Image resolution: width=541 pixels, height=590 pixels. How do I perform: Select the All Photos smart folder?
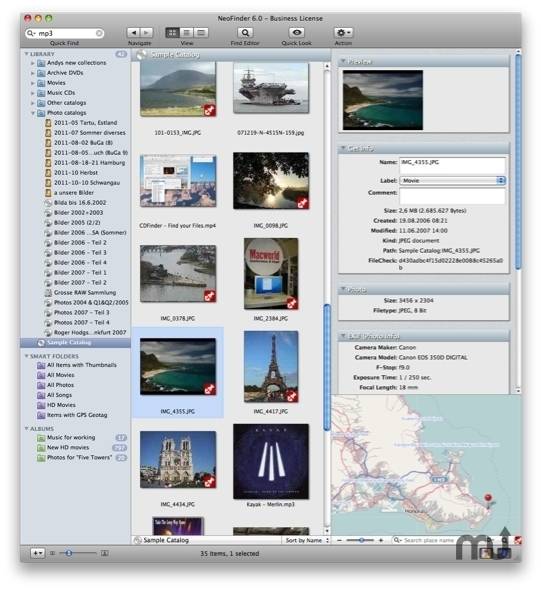(60, 385)
